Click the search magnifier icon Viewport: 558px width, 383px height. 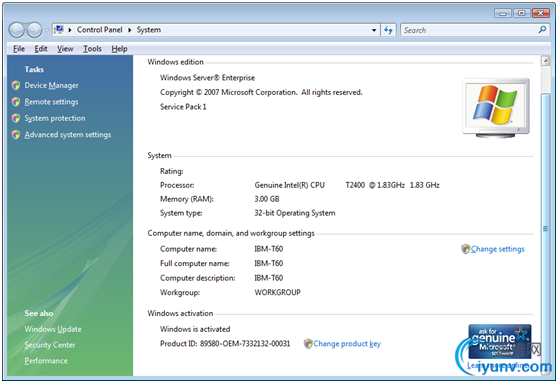click(542, 30)
